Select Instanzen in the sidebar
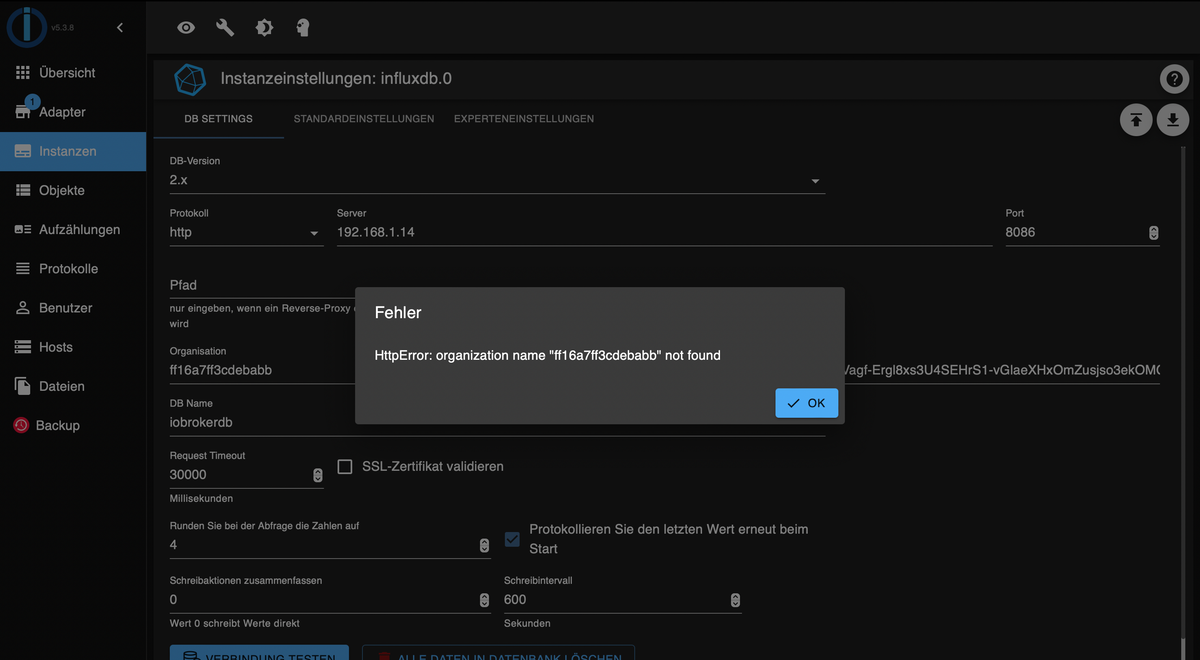This screenshot has height=660, width=1200. click(73, 151)
